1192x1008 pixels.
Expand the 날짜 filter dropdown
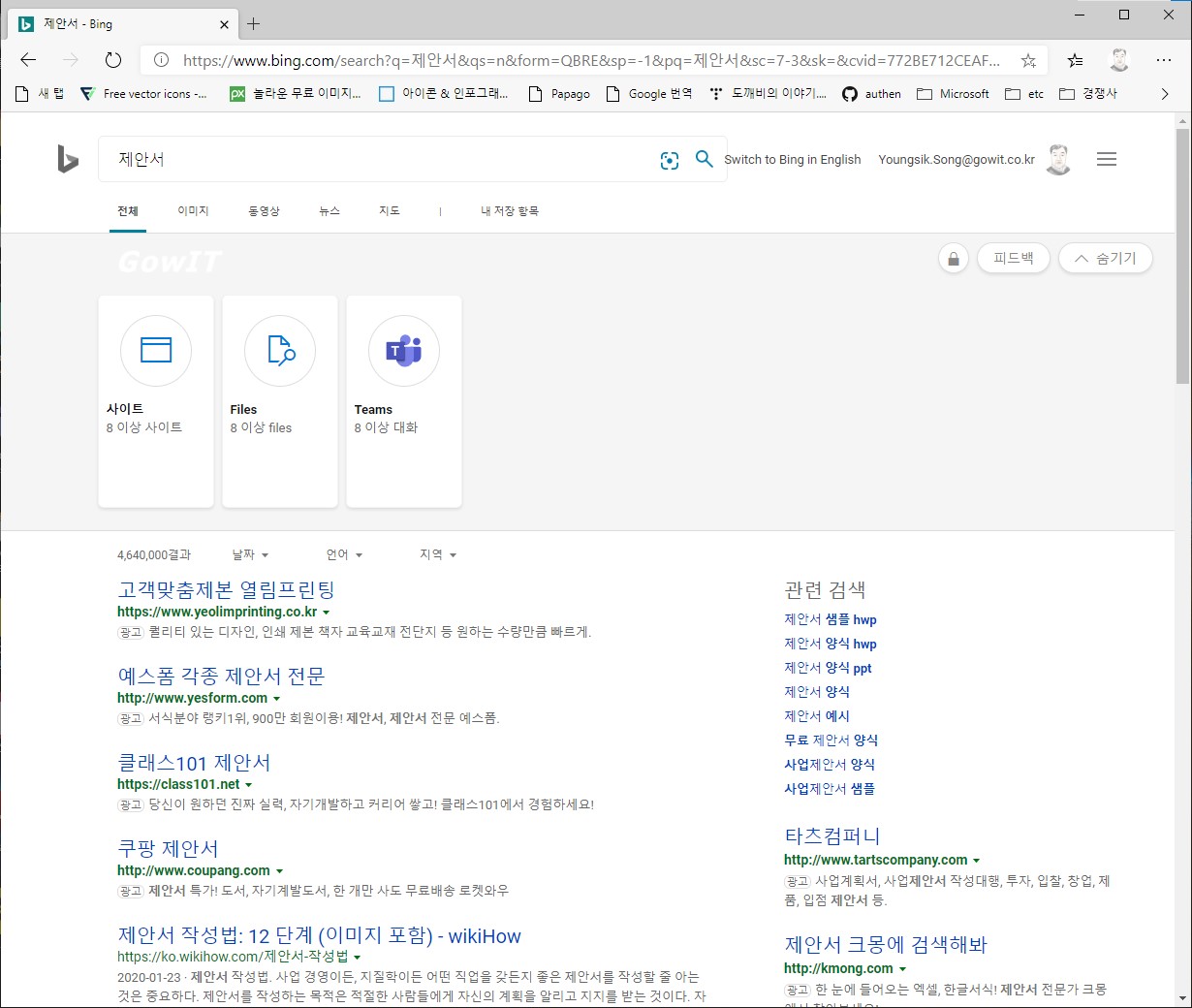click(x=250, y=554)
